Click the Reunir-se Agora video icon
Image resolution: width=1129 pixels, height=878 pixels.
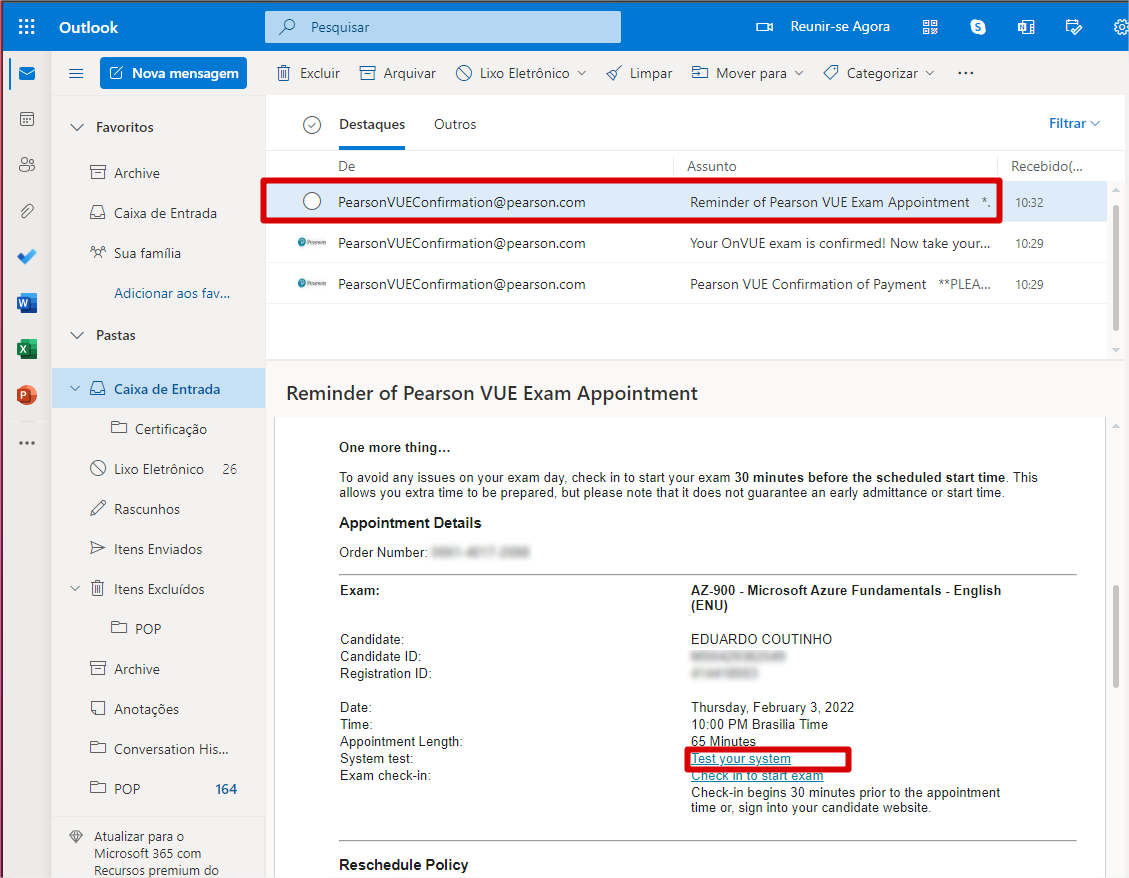pos(764,27)
